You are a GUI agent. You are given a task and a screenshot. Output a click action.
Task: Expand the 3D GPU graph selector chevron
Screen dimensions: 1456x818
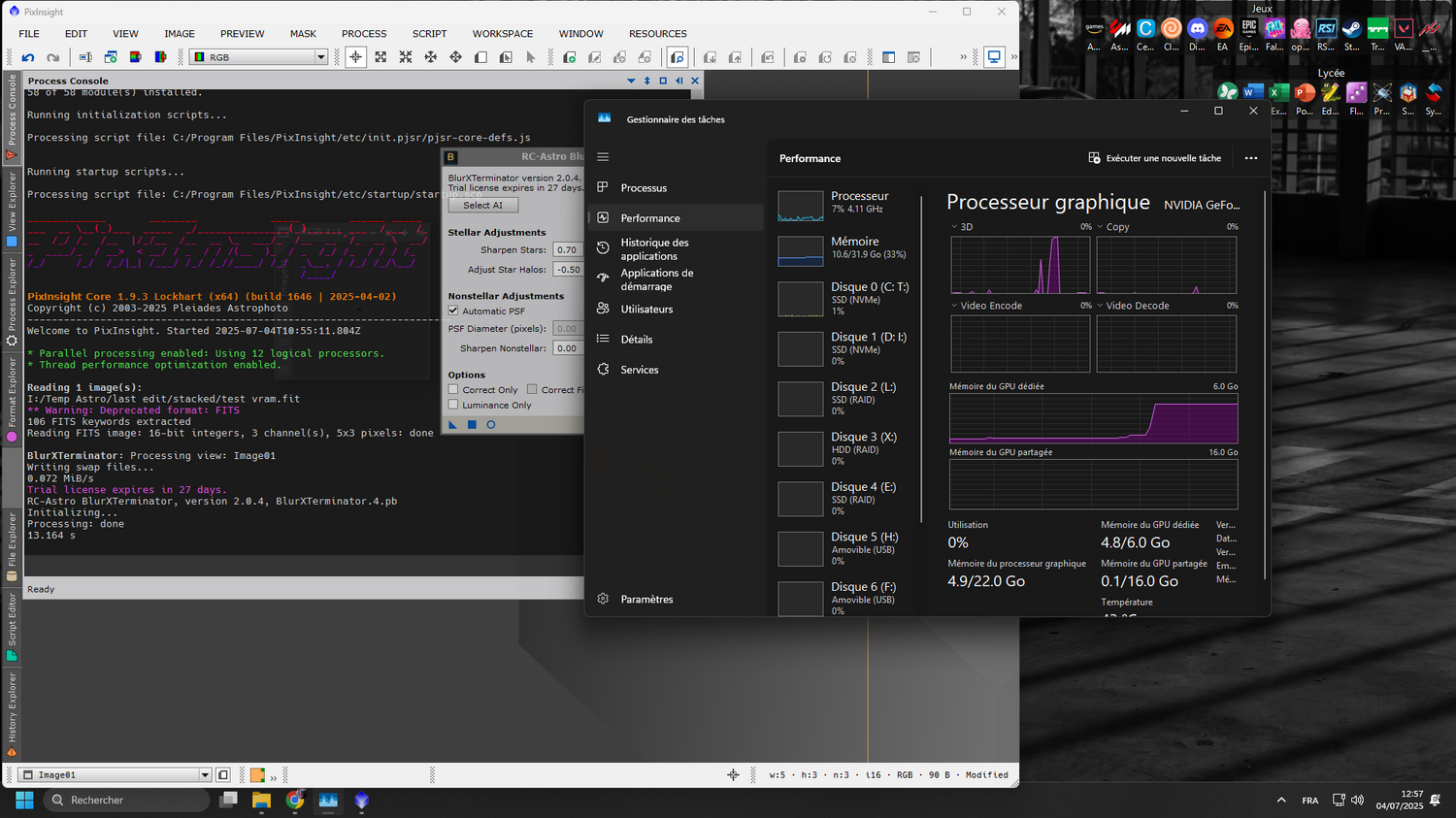pos(954,227)
